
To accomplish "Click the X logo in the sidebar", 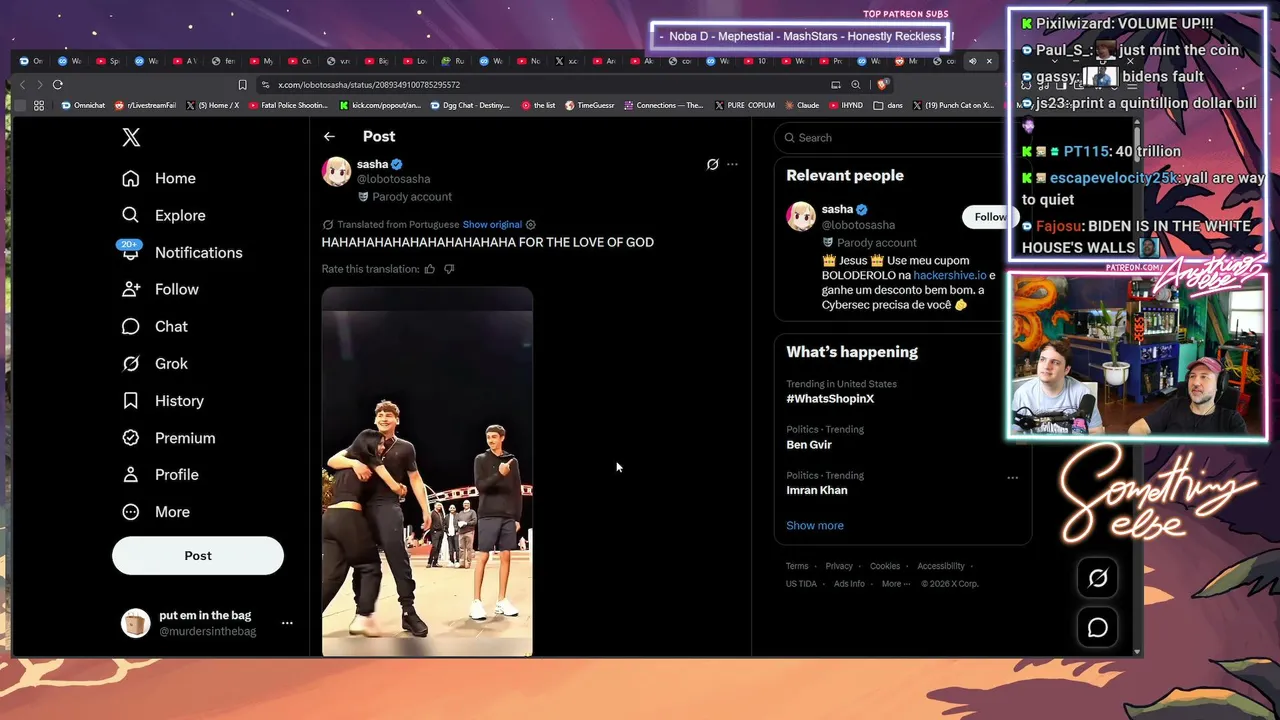I will pyautogui.click(x=131, y=138).
